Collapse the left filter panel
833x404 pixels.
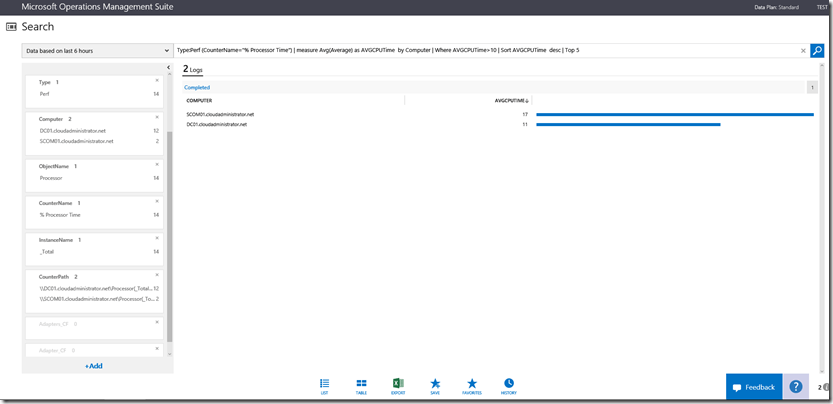(168, 68)
